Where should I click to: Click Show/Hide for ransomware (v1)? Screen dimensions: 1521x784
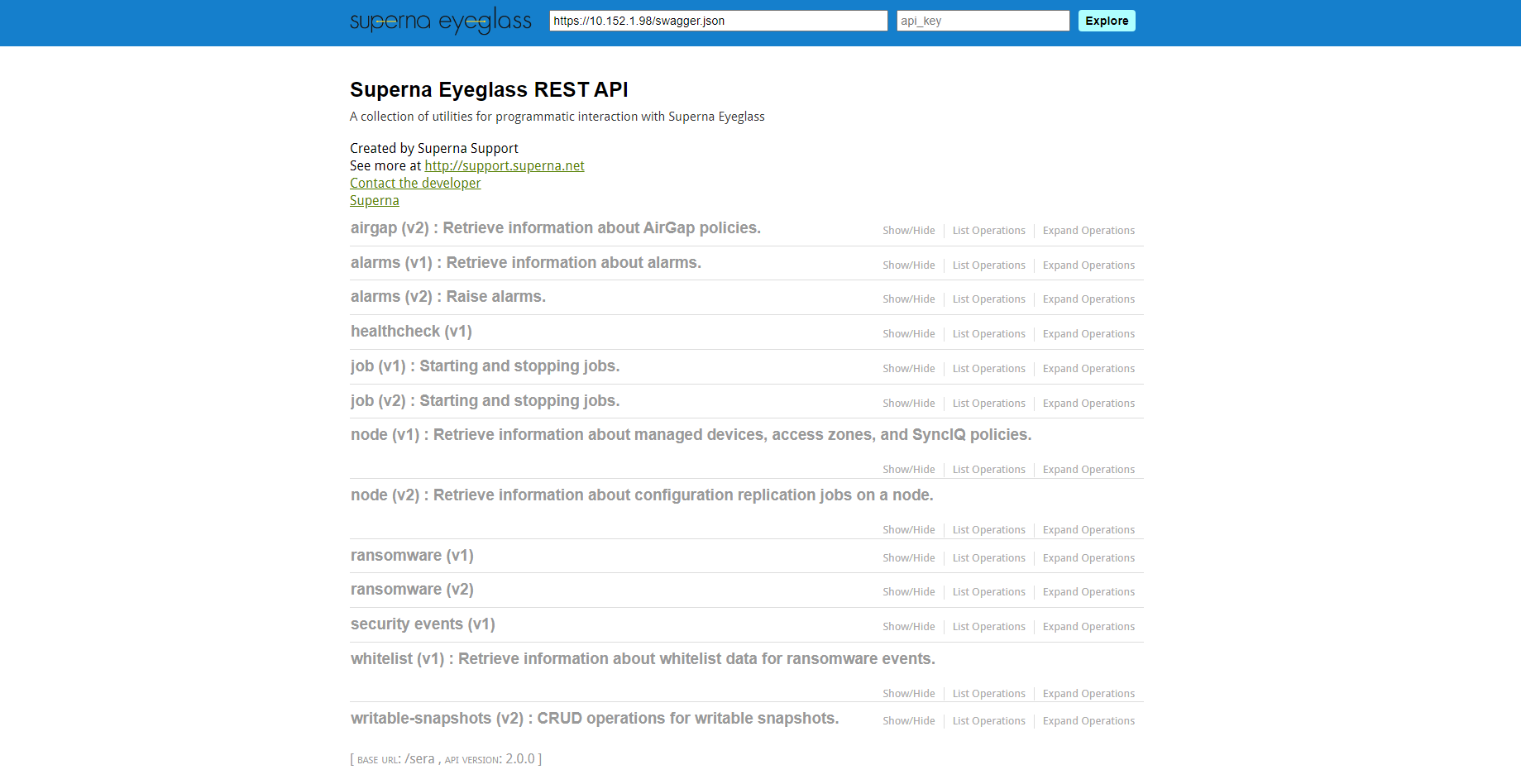coord(909,558)
